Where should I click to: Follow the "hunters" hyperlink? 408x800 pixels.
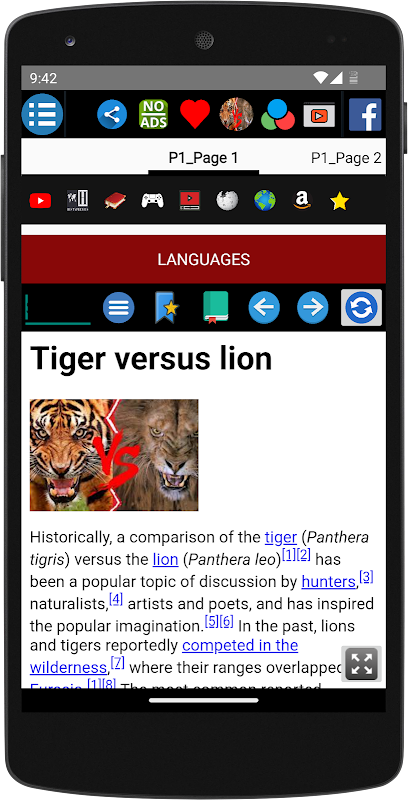pyautogui.click(x=328, y=582)
